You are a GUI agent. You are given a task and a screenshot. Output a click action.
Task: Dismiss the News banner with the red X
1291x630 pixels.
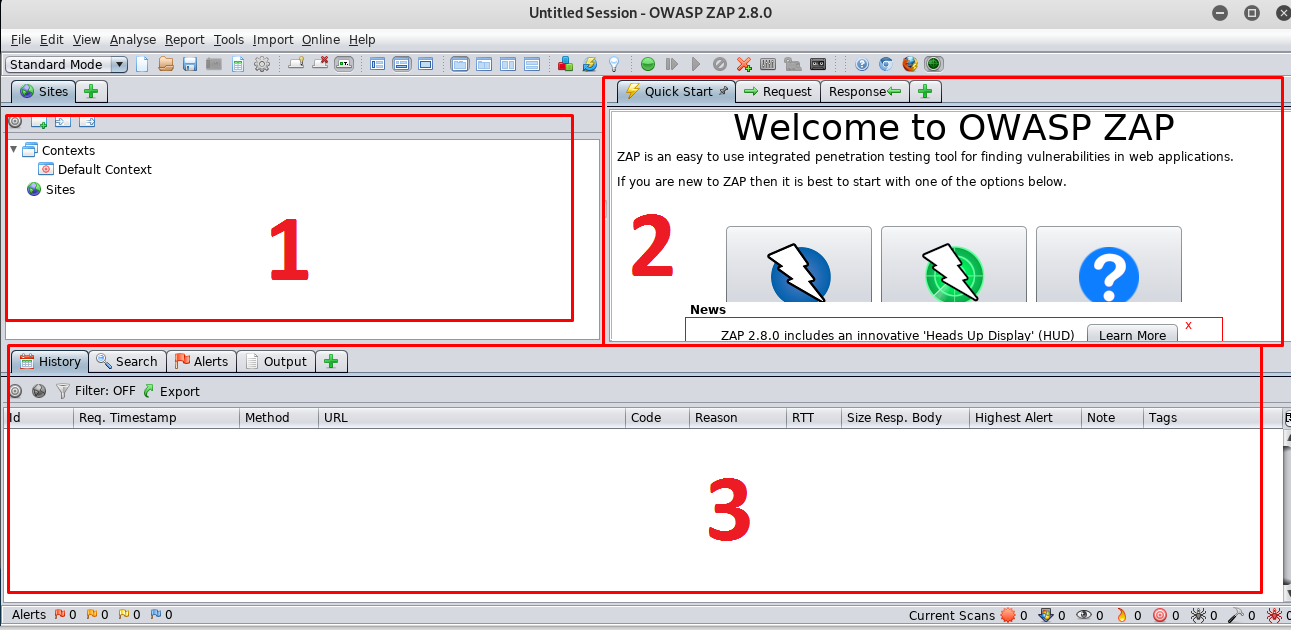1188,325
